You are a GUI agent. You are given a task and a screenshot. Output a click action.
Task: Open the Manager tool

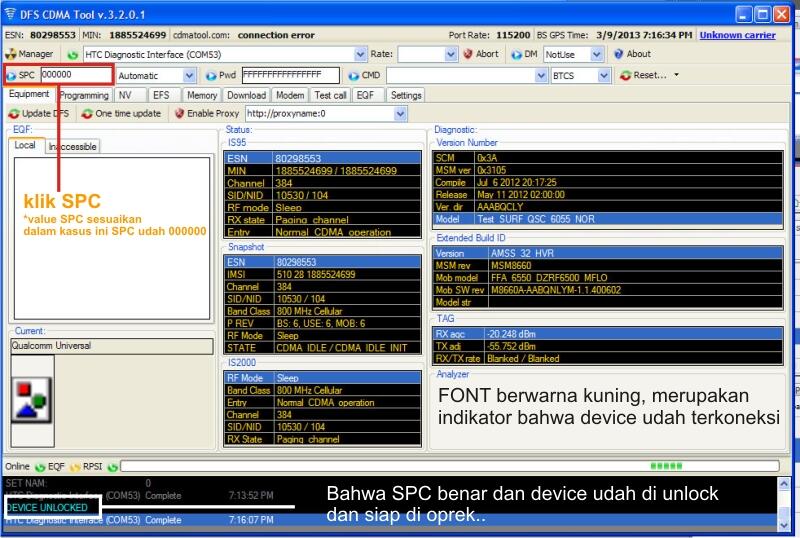(29, 54)
